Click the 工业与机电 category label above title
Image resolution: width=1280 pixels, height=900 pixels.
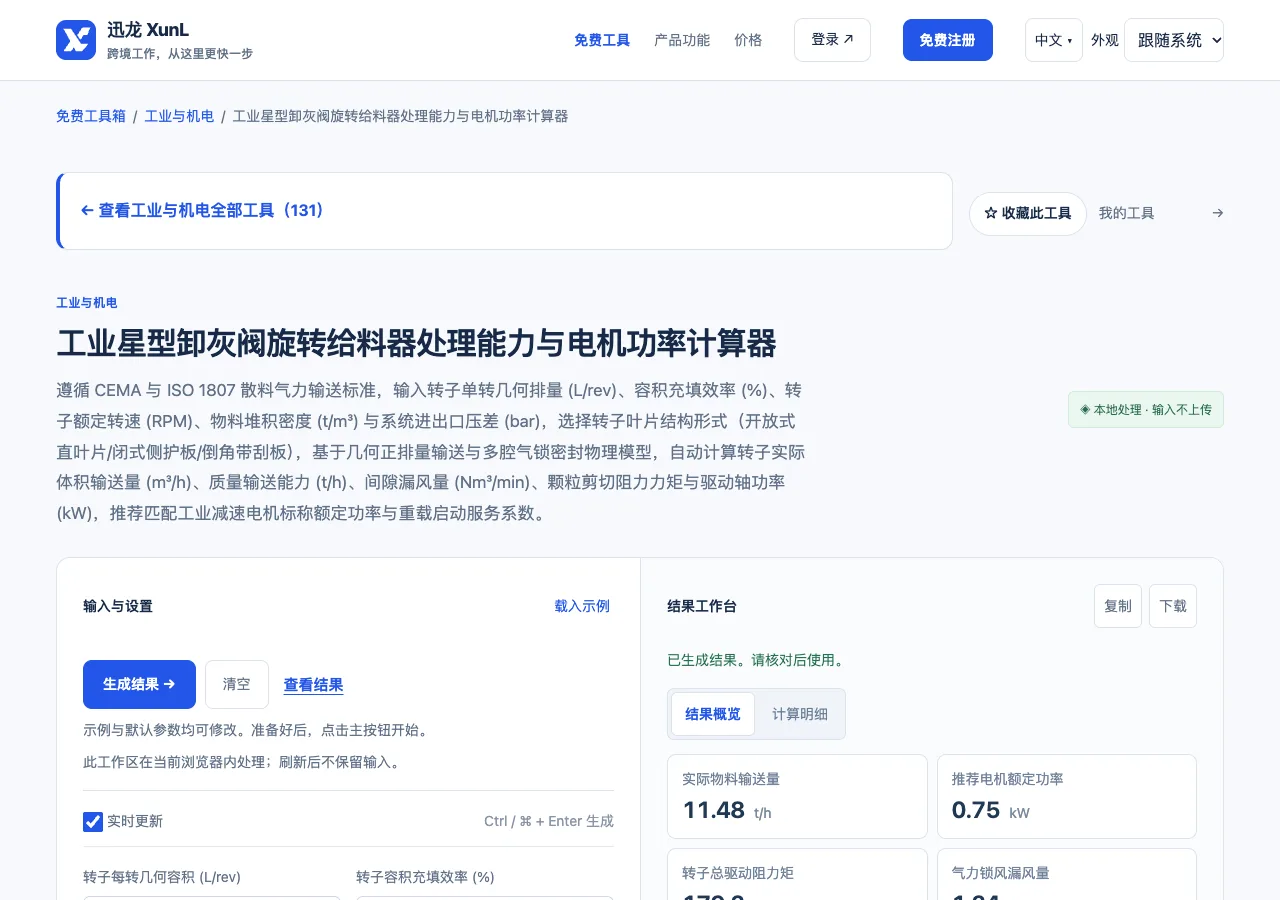point(87,303)
